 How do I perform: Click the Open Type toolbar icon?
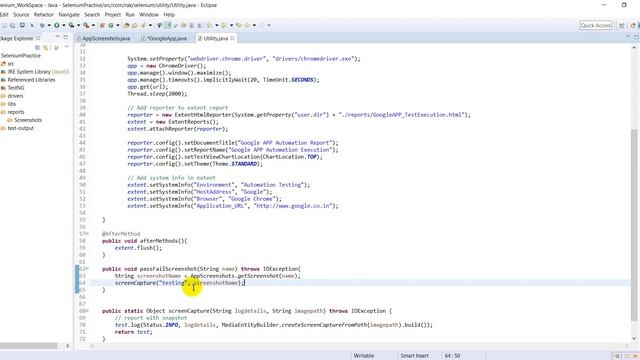click(x=126, y=25)
